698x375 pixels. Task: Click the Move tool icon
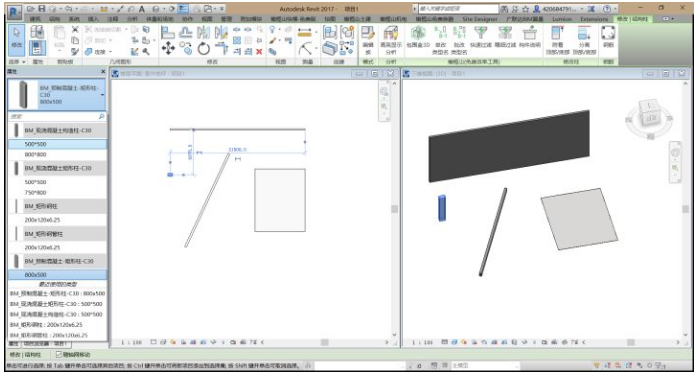[168, 48]
